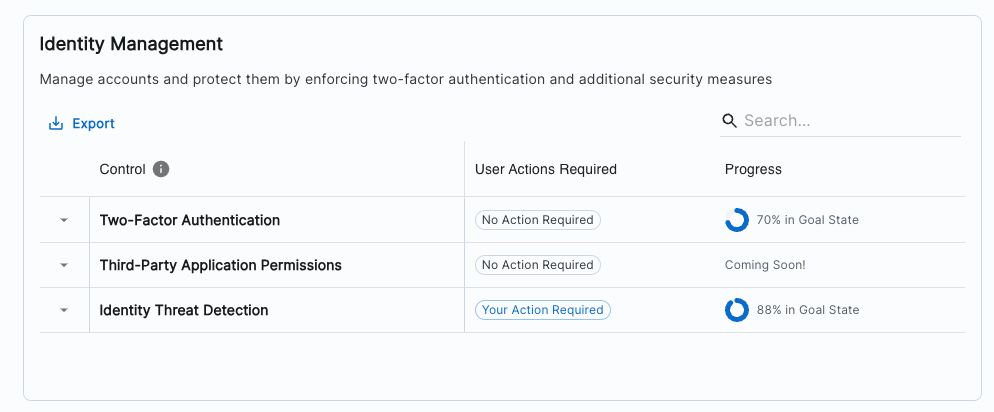
Task: Open the Two-Factor Authentication control name
Action: point(190,220)
